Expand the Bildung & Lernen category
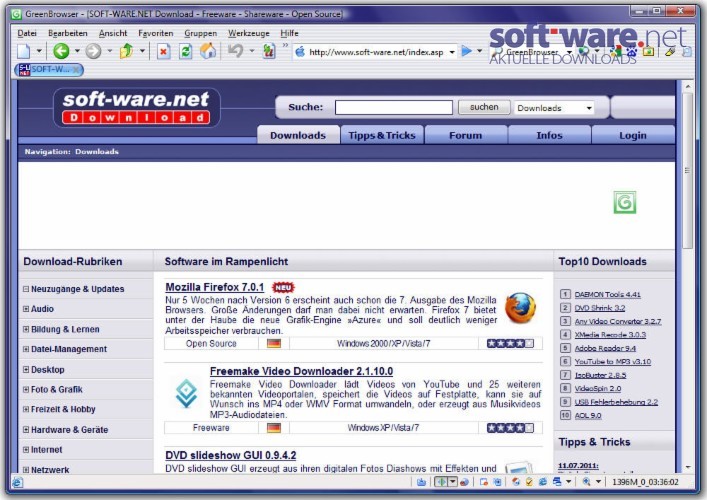The width and height of the screenshot is (707, 500). tap(26, 329)
